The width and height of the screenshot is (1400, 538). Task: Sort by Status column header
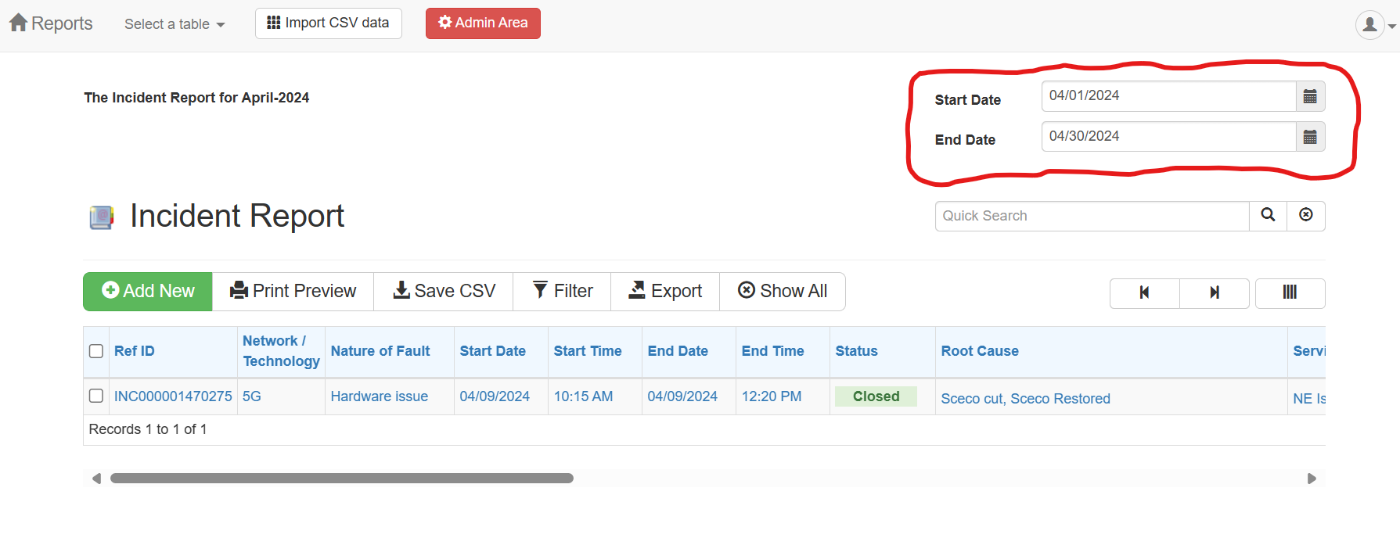(x=857, y=351)
